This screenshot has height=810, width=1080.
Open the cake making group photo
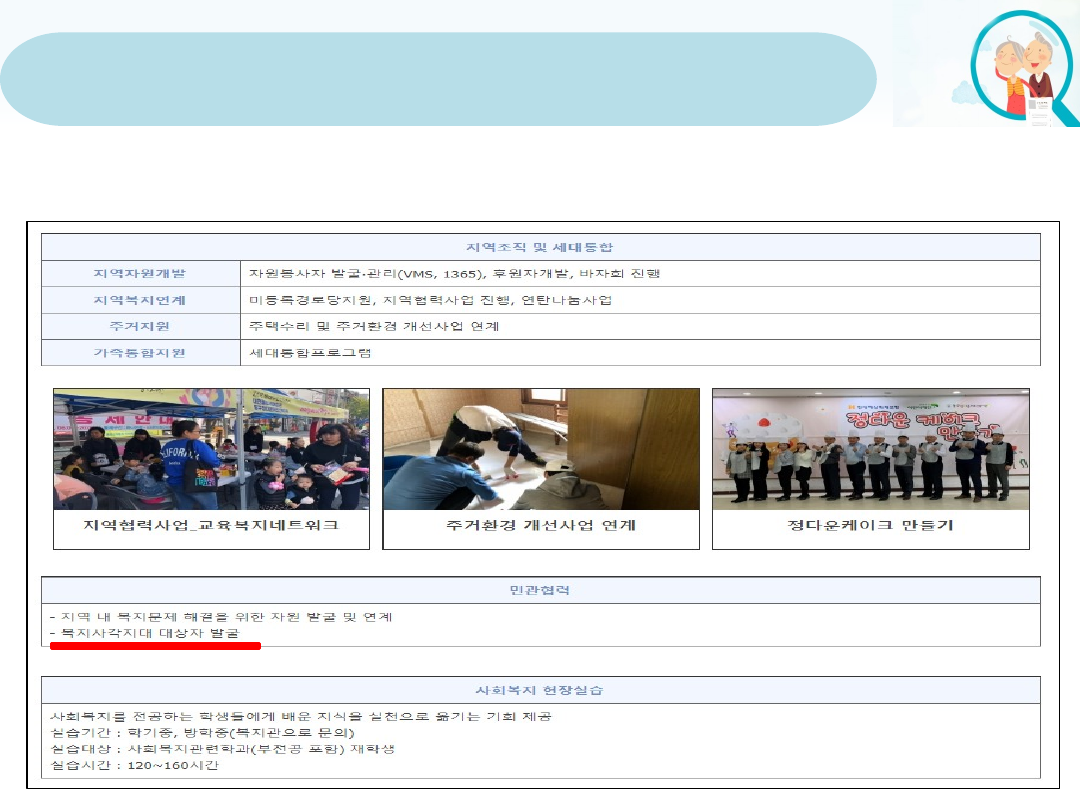(870, 449)
